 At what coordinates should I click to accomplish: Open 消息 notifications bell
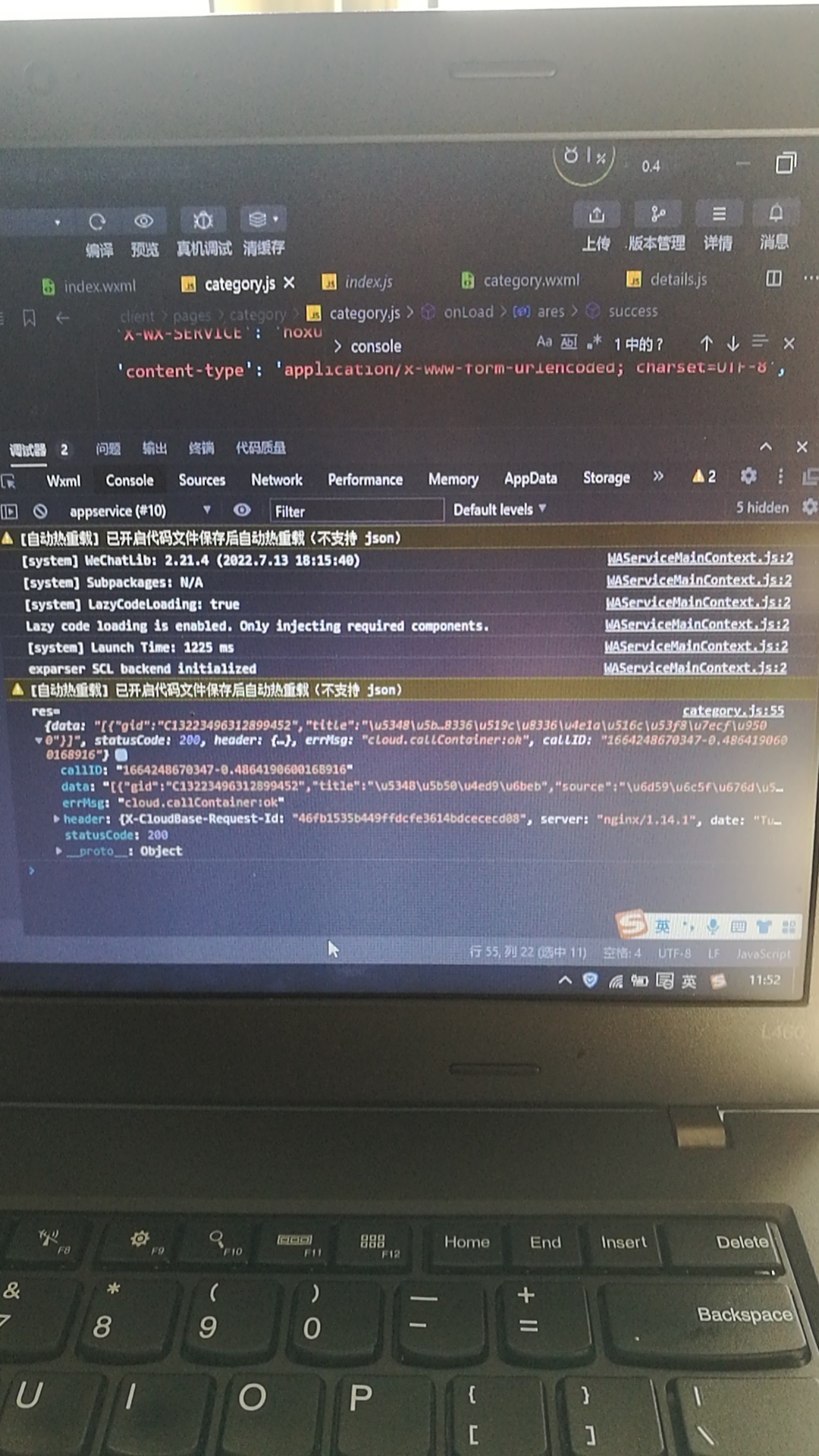click(x=775, y=213)
